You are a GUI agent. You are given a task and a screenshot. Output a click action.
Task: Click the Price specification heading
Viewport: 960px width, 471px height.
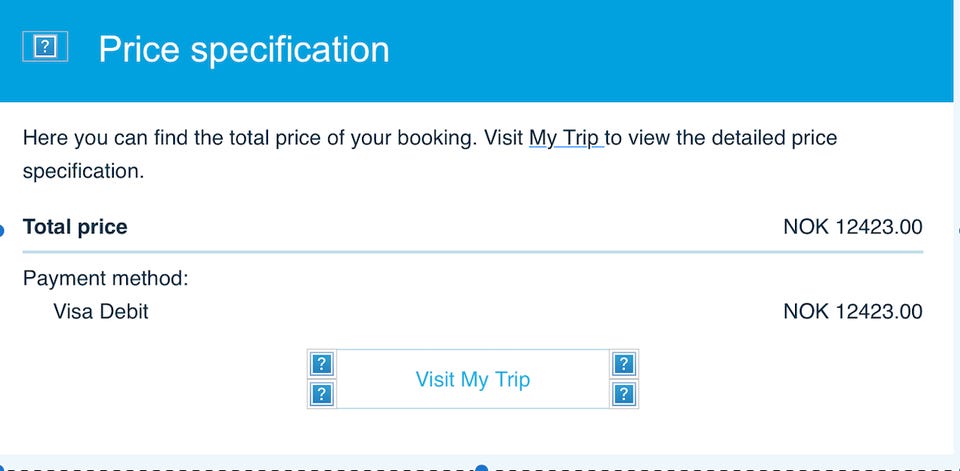(x=243, y=49)
